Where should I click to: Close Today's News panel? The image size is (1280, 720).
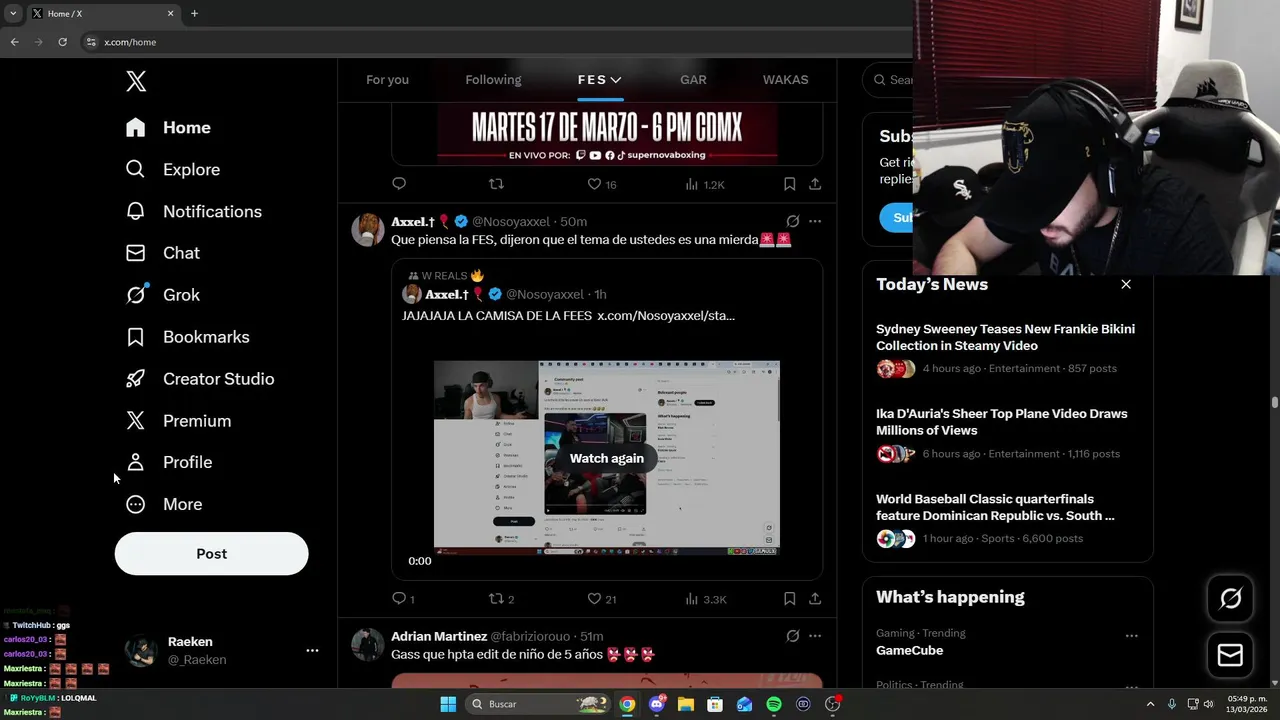(x=1126, y=284)
